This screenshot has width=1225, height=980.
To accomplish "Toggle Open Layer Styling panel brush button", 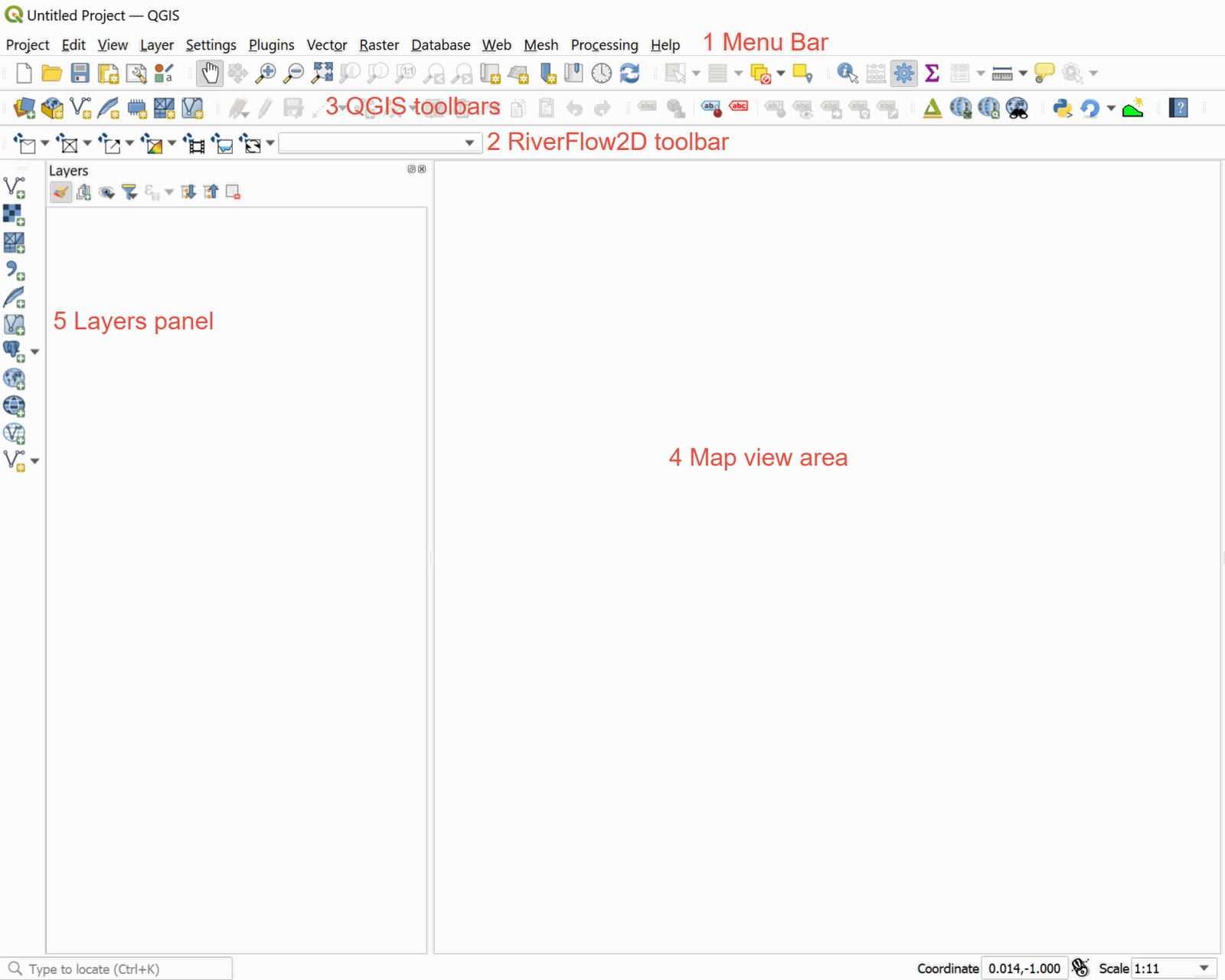I will click(60, 192).
